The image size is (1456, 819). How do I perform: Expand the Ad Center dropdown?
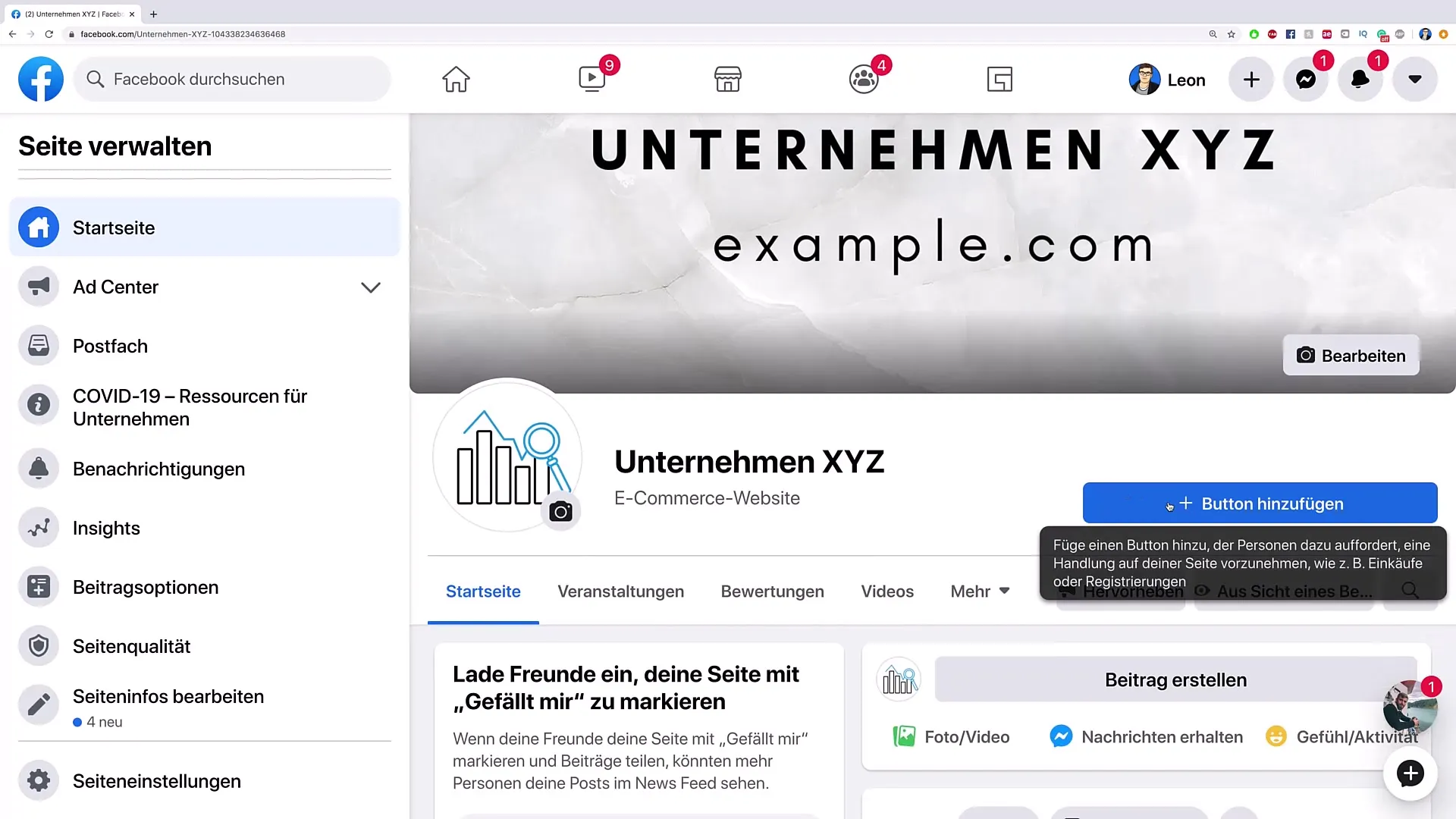(x=371, y=288)
